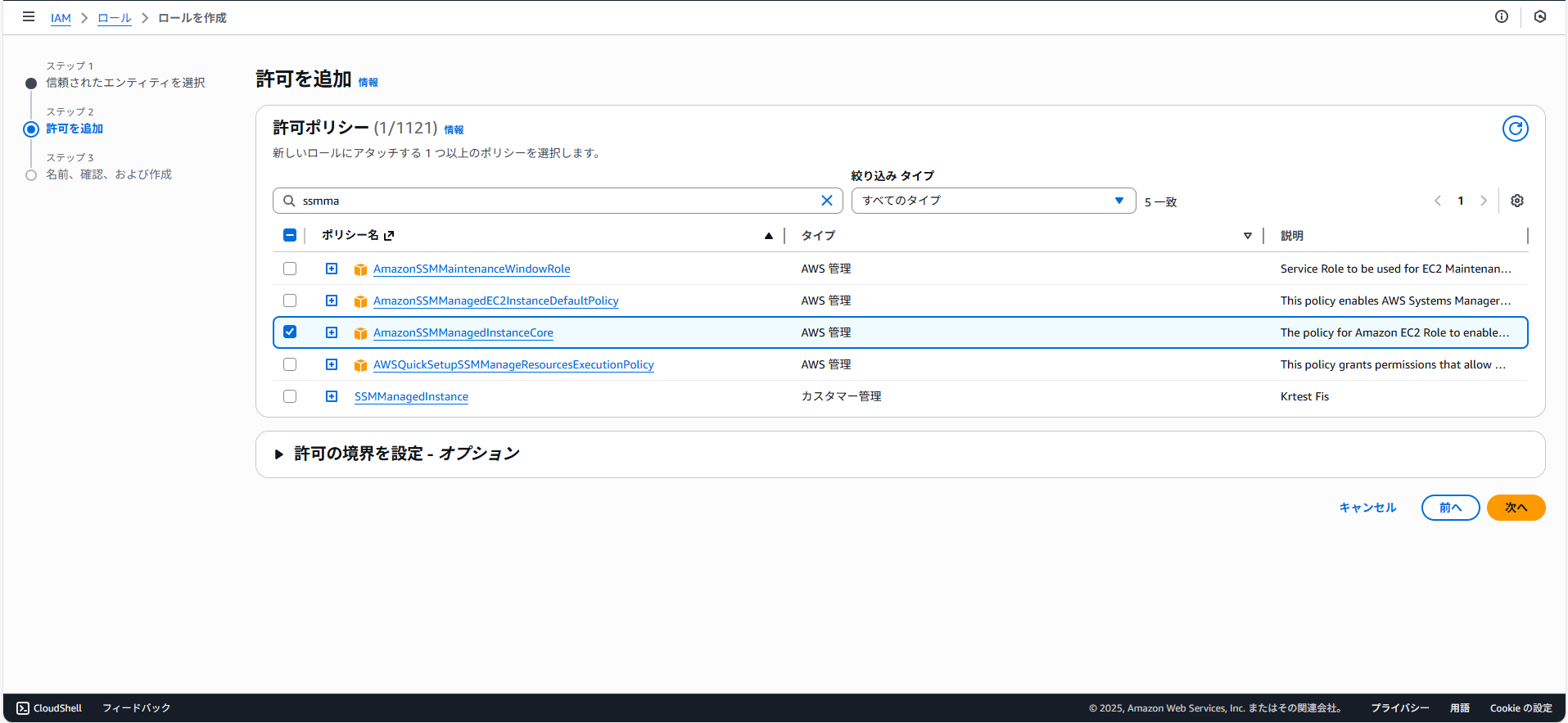Open CloudShell from the footer

(49, 708)
